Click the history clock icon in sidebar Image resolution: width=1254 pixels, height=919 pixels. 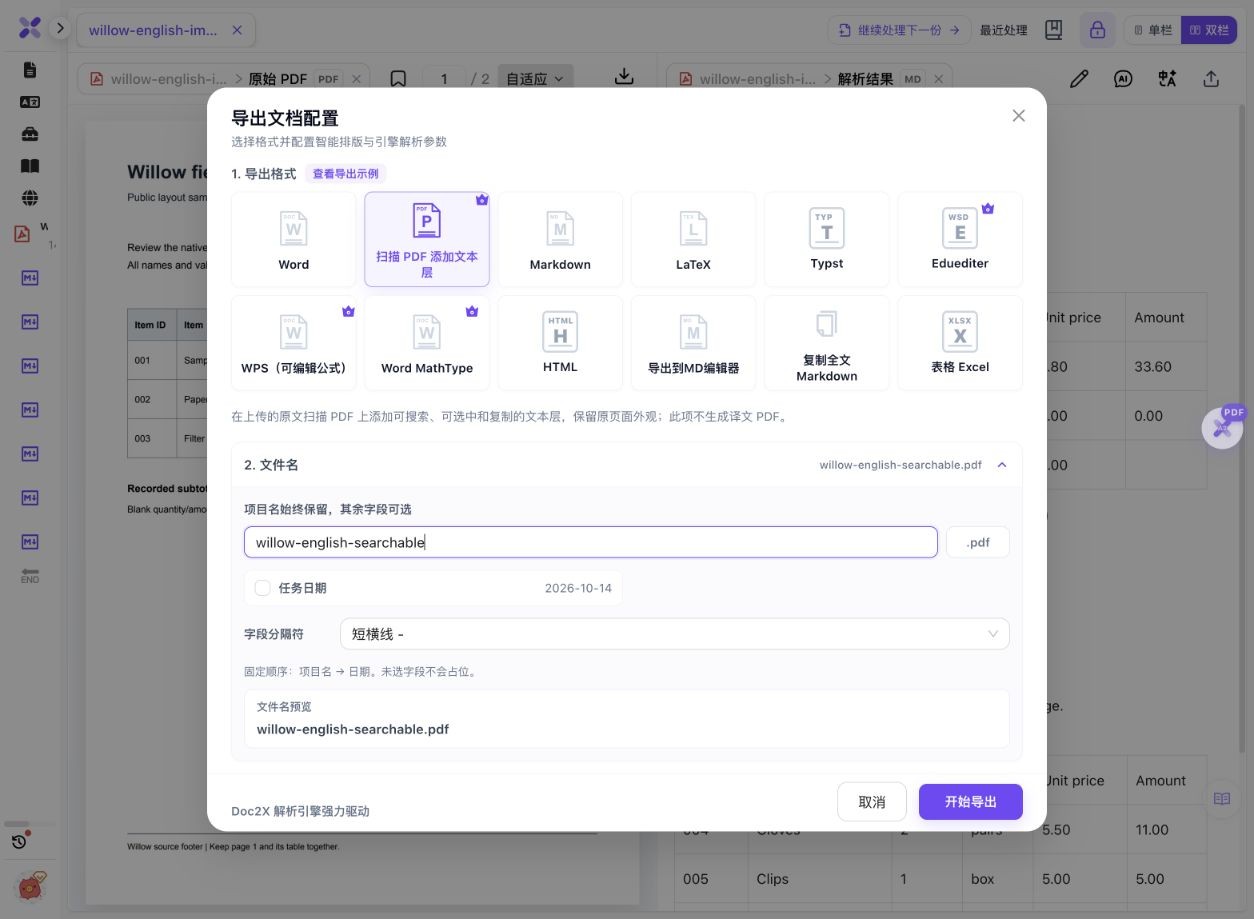[x=19, y=841]
